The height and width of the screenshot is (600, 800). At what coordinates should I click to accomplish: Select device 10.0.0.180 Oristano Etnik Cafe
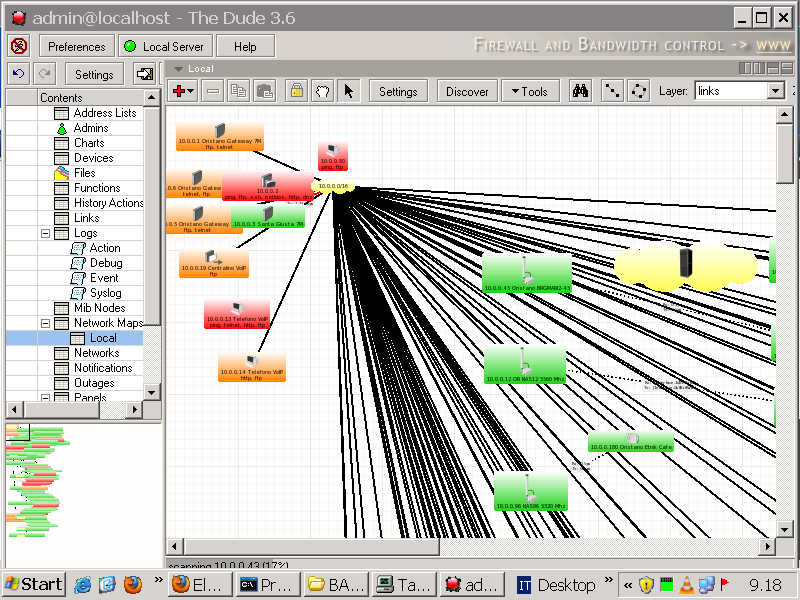631,442
